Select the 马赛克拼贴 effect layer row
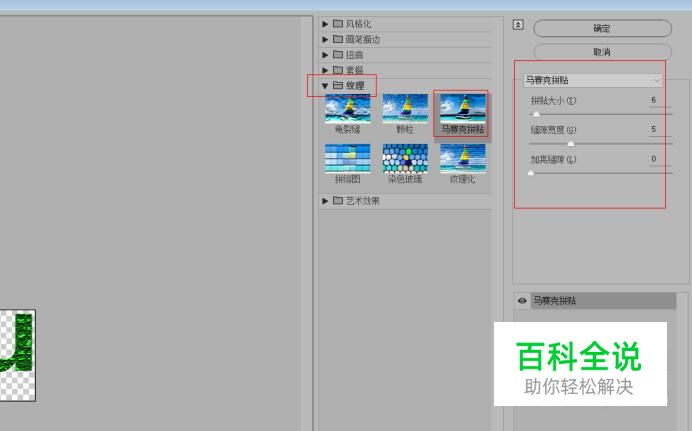The height and width of the screenshot is (431, 692). tap(603, 301)
